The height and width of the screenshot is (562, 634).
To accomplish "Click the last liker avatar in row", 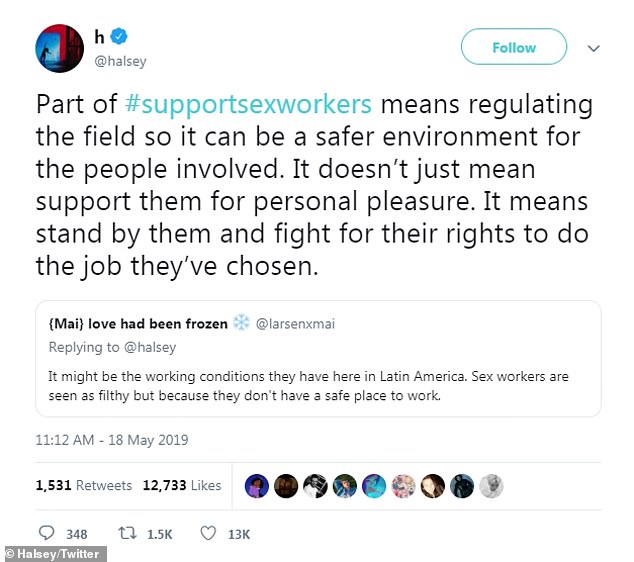I will coord(491,486).
